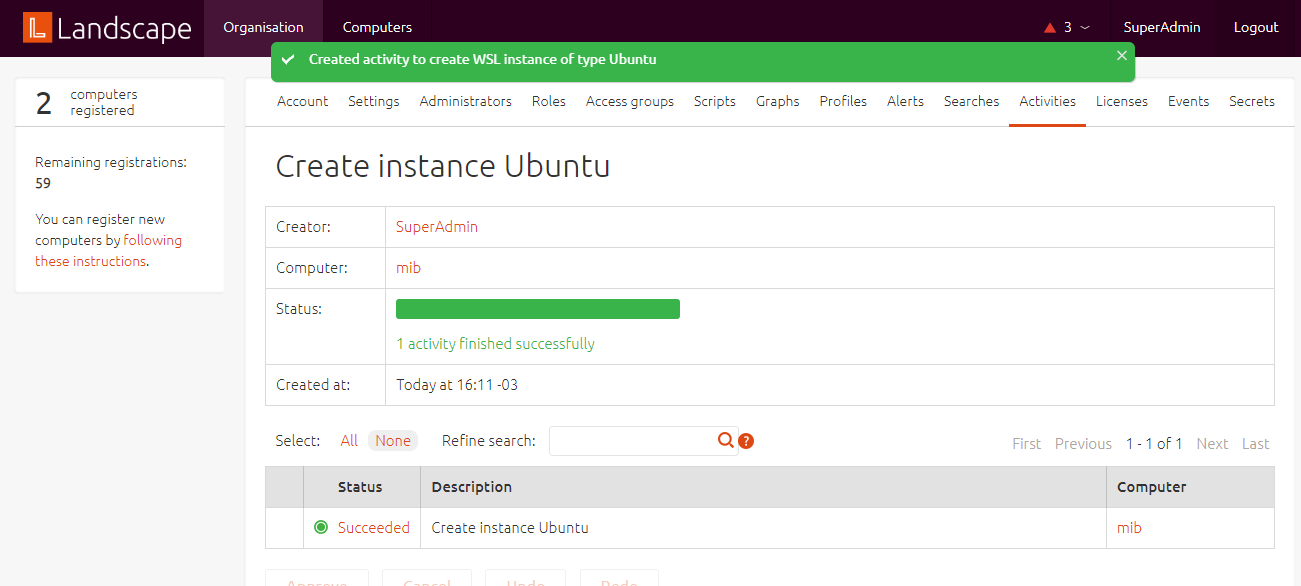Viewport: 1301px width, 586px height.
Task: Click '1 activity finished successfully' text
Action: coord(496,344)
